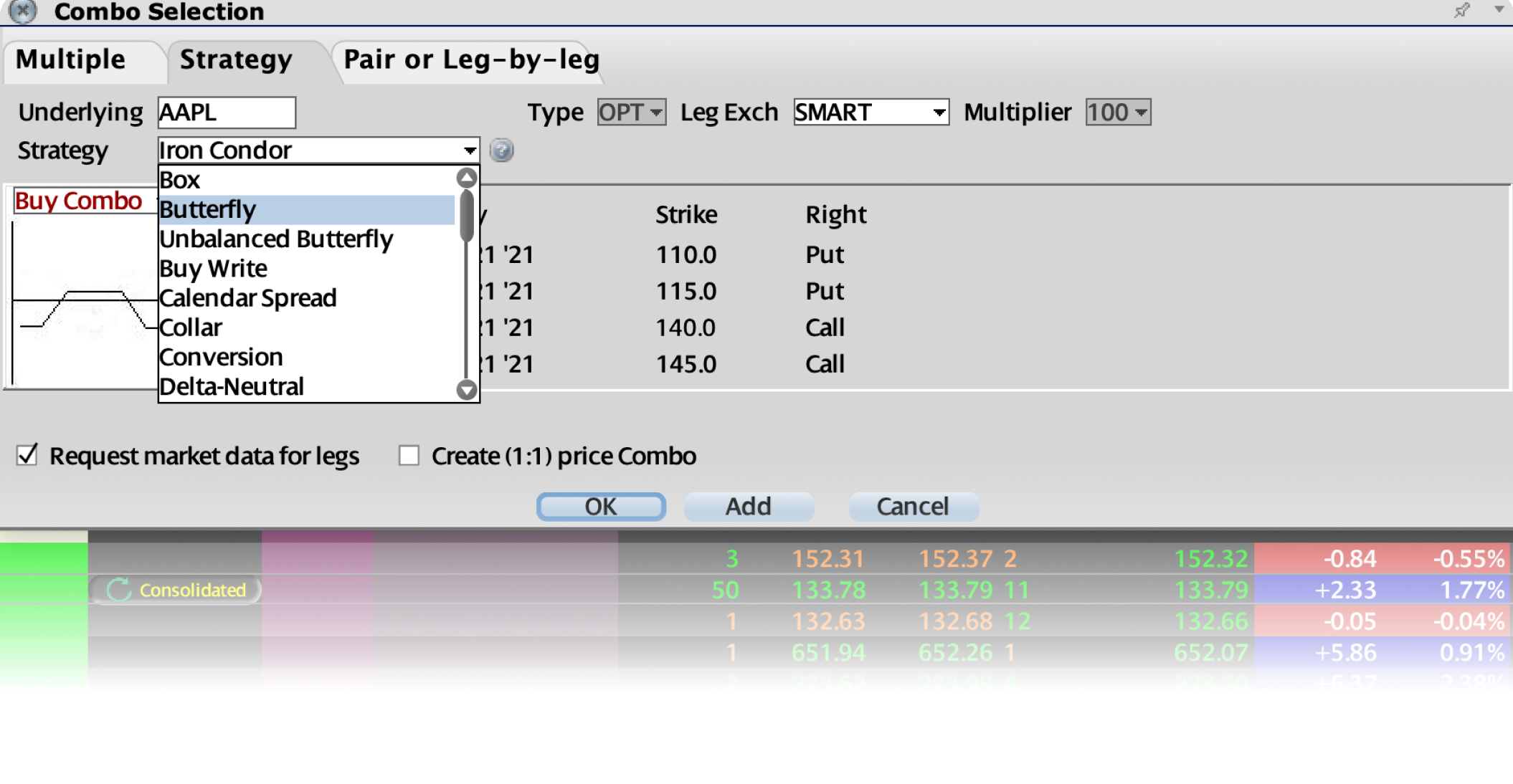Expand the Multiplier 100 dropdown
Image resolution: width=1513 pixels, height=784 pixels.
[1117, 113]
